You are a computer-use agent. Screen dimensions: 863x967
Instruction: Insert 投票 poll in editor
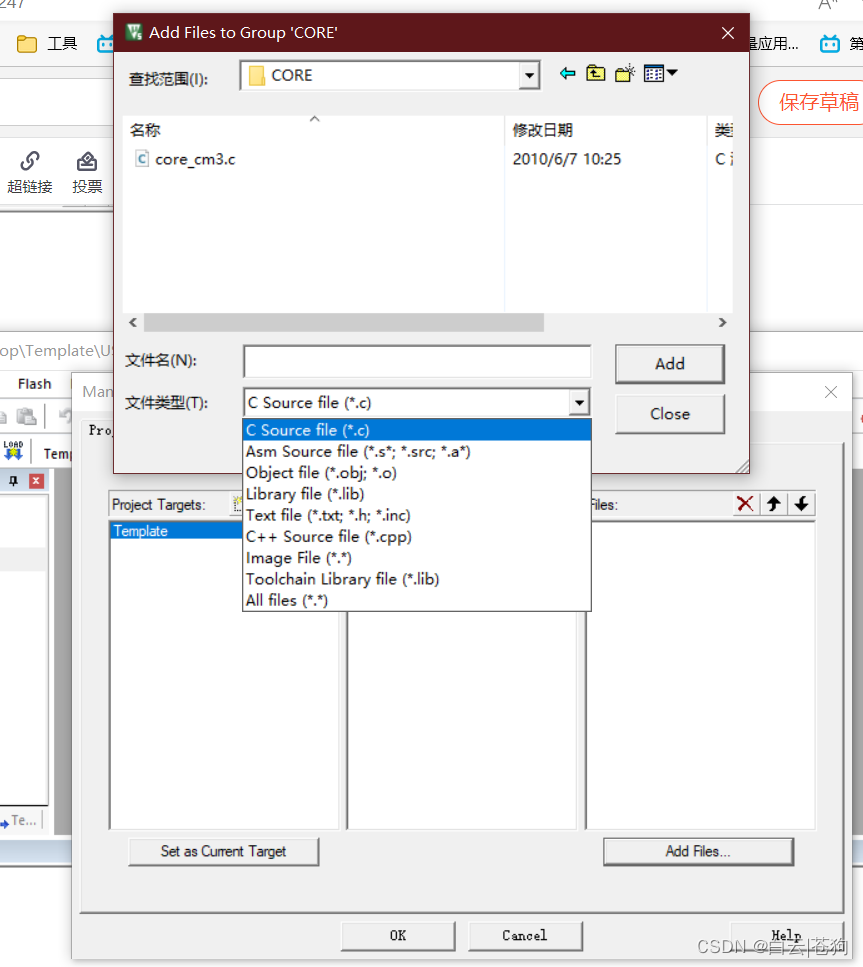coord(87,172)
